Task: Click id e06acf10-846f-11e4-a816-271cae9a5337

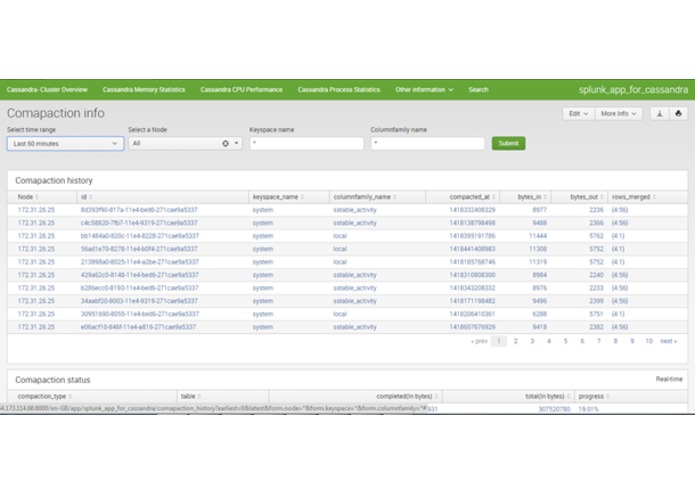Action: [138, 327]
